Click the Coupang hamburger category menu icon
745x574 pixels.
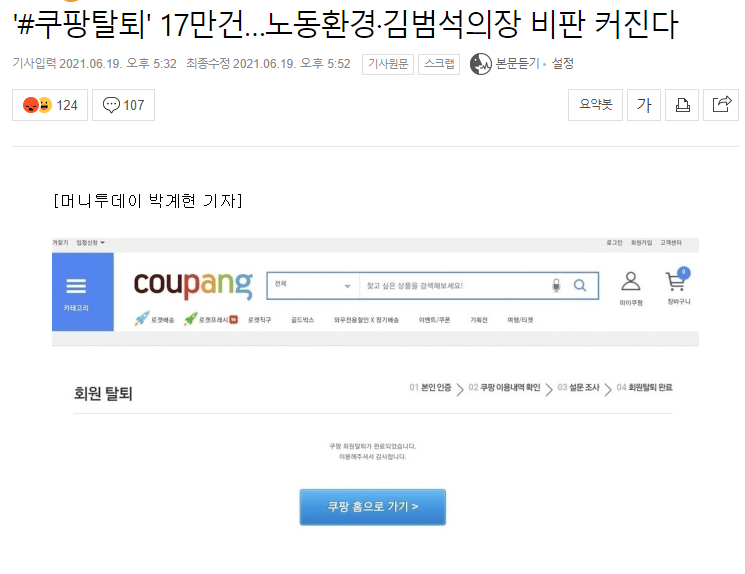tap(76, 286)
